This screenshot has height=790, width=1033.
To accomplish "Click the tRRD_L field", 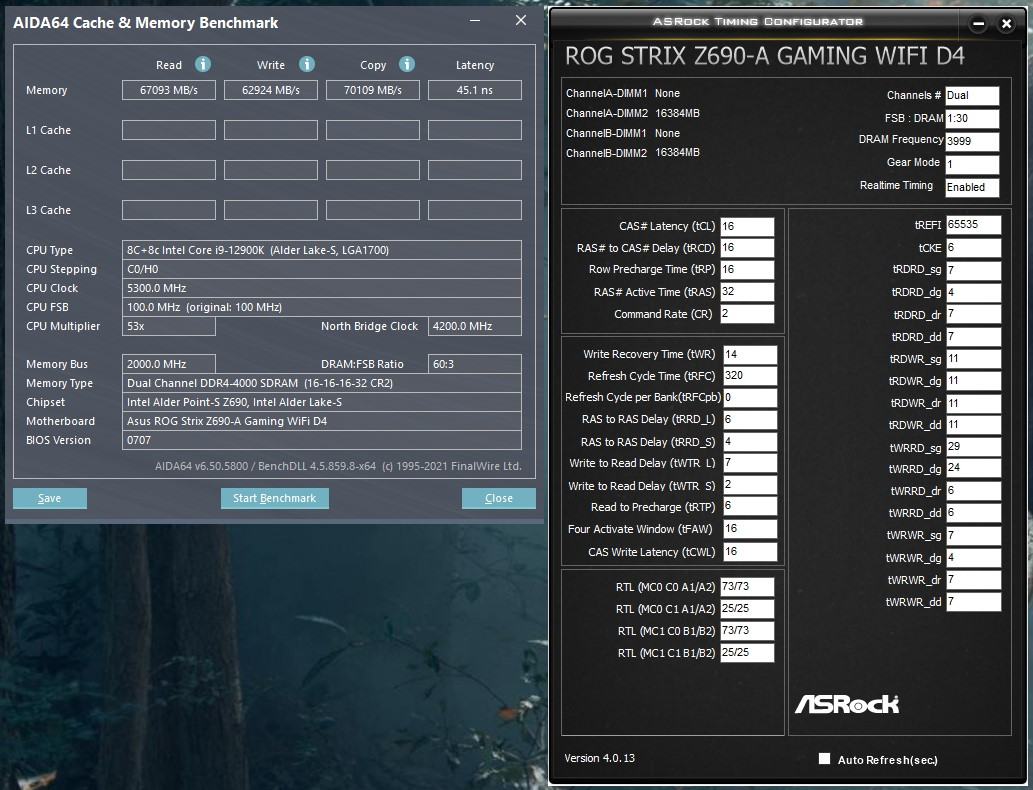I will 750,420.
